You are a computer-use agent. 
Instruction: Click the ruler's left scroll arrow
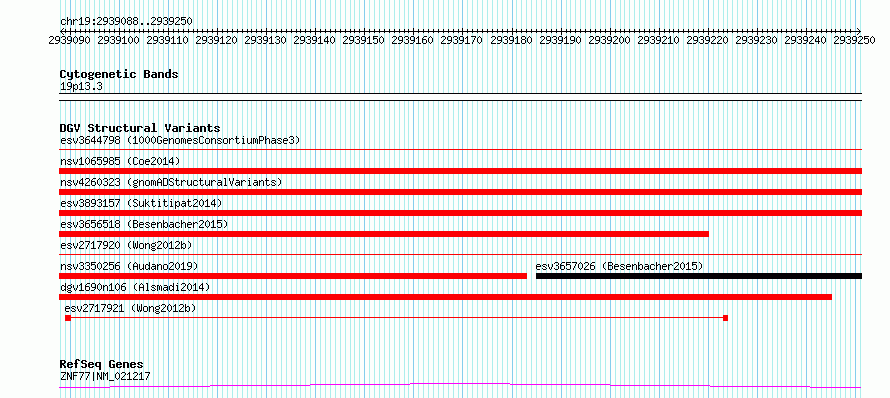pyautogui.click(x=62, y=31)
